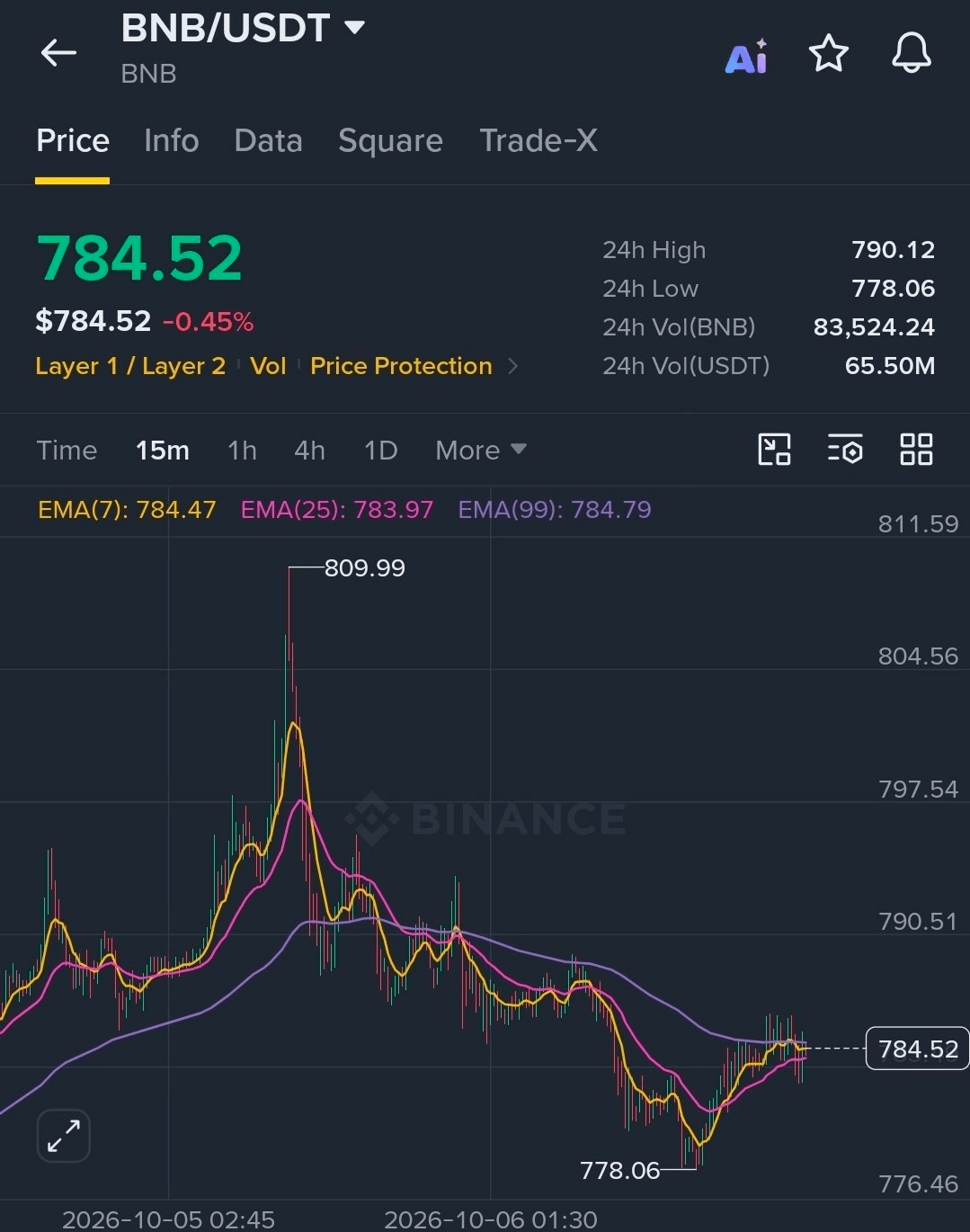The height and width of the screenshot is (1232, 970).
Task: Switch to the Info tab
Action: click(172, 141)
